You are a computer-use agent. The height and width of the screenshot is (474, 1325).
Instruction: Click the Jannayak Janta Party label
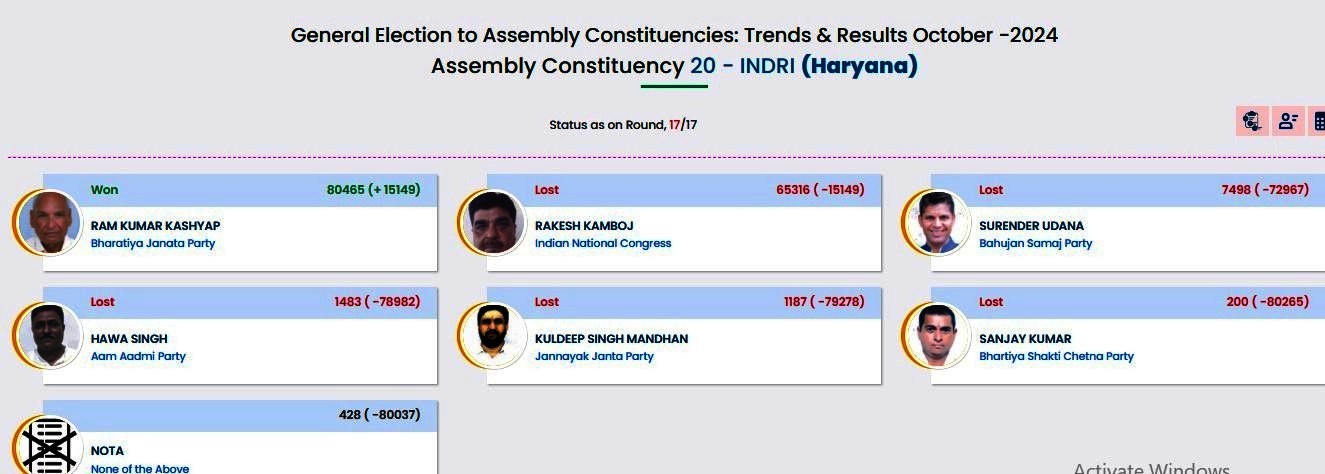tap(594, 357)
